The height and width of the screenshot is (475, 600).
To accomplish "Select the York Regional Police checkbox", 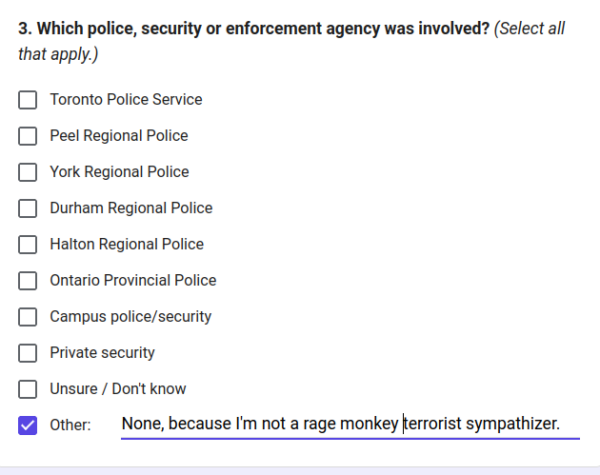I will [x=28, y=172].
